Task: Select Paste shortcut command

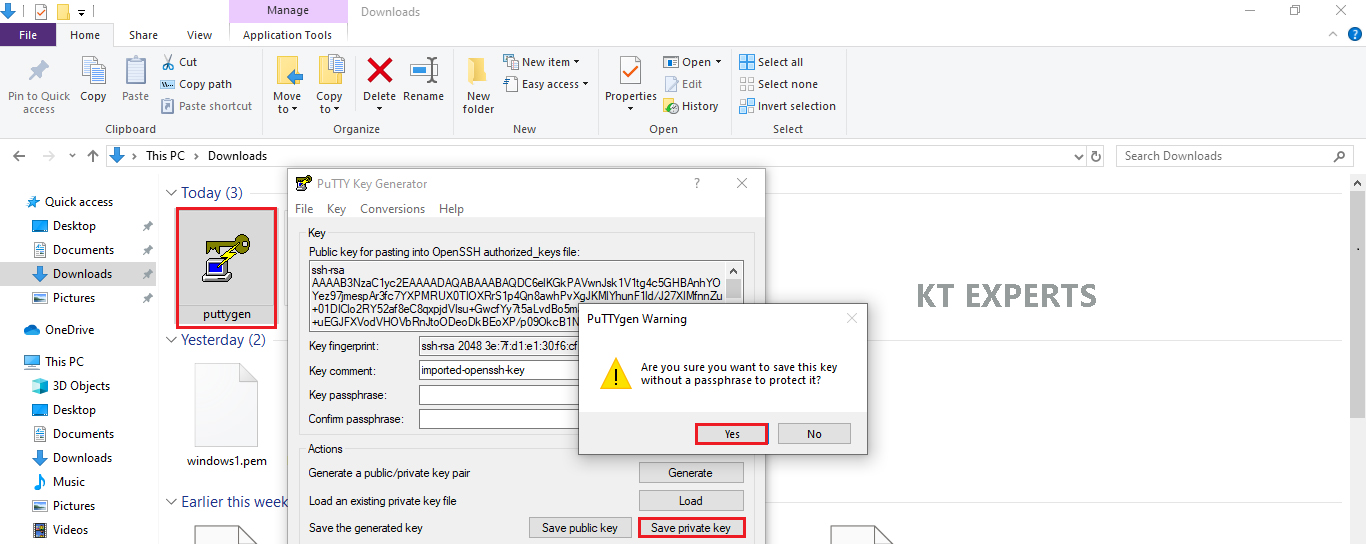Action: 206,106
